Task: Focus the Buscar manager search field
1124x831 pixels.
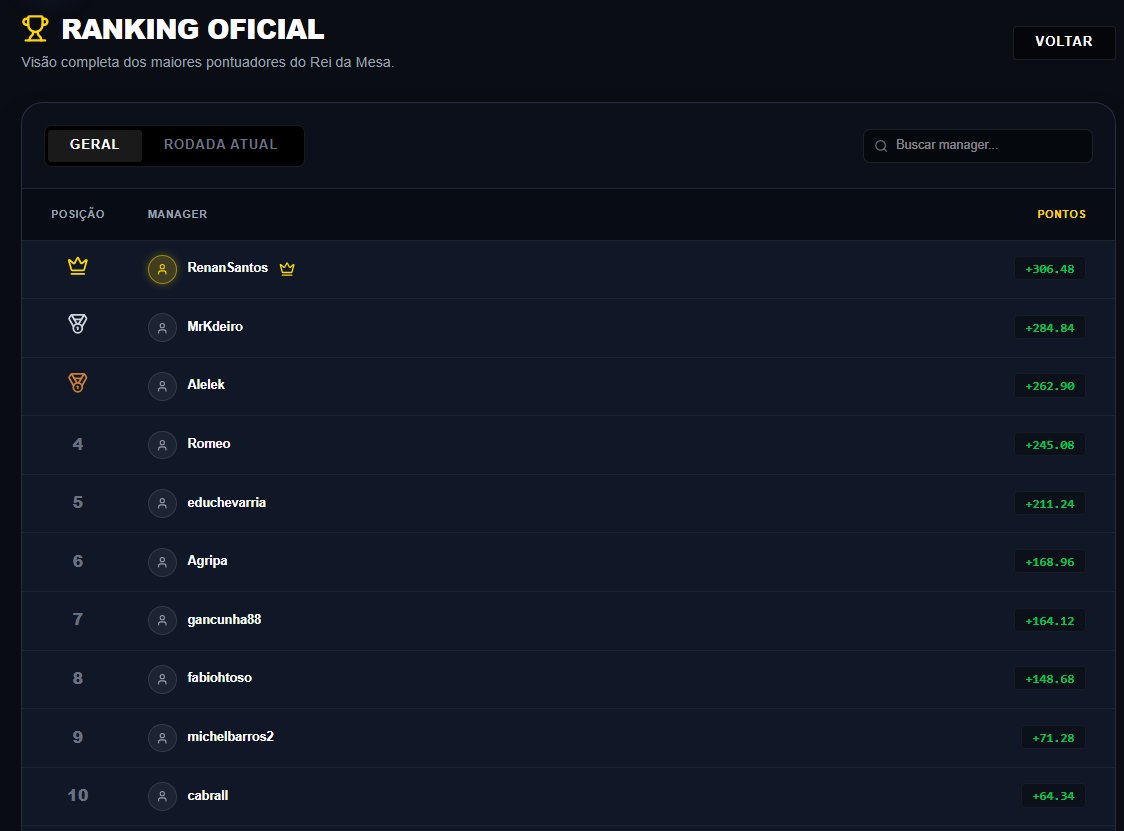Action: click(978, 146)
